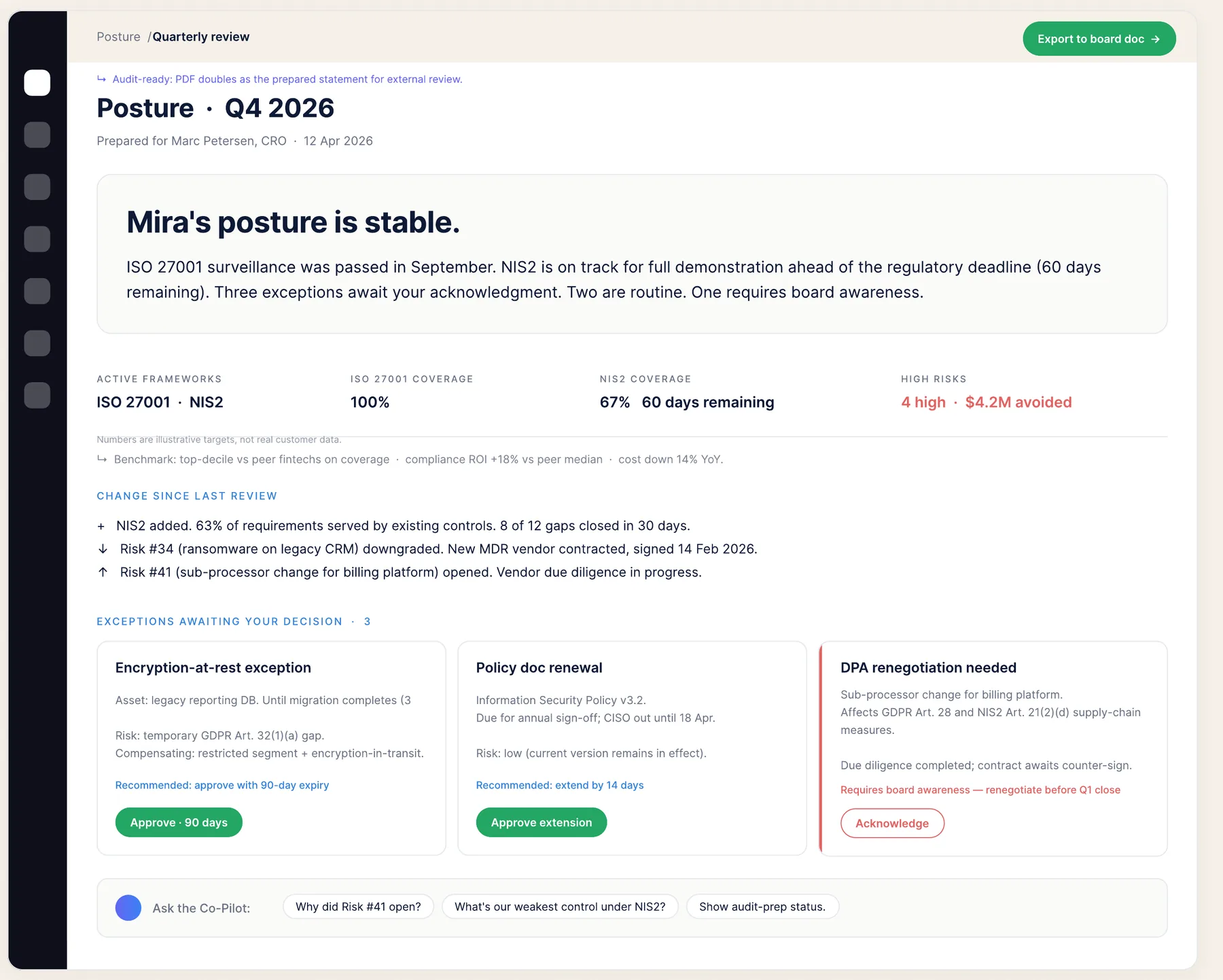
Task: Select the Show audit-prep status suggestion
Action: tap(762, 907)
